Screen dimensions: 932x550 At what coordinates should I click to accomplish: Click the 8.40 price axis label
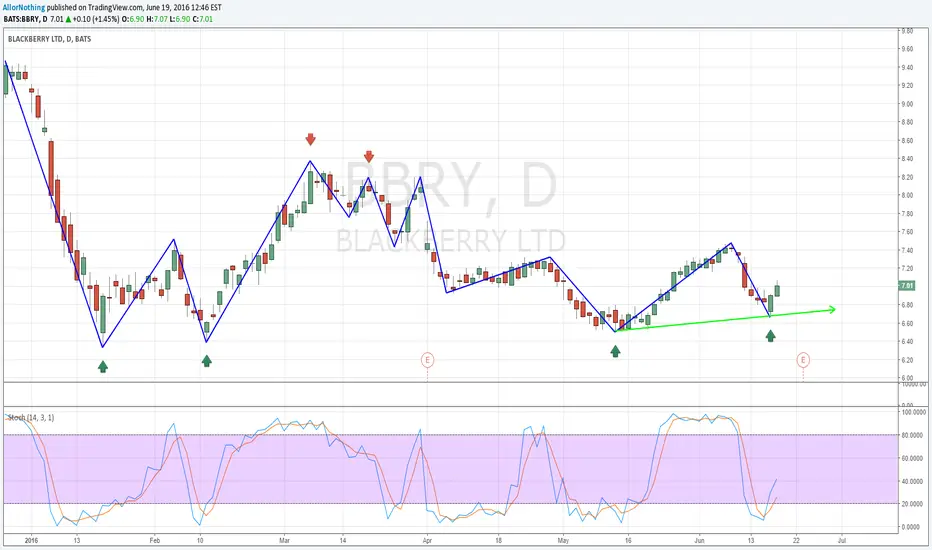pos(907,159)
